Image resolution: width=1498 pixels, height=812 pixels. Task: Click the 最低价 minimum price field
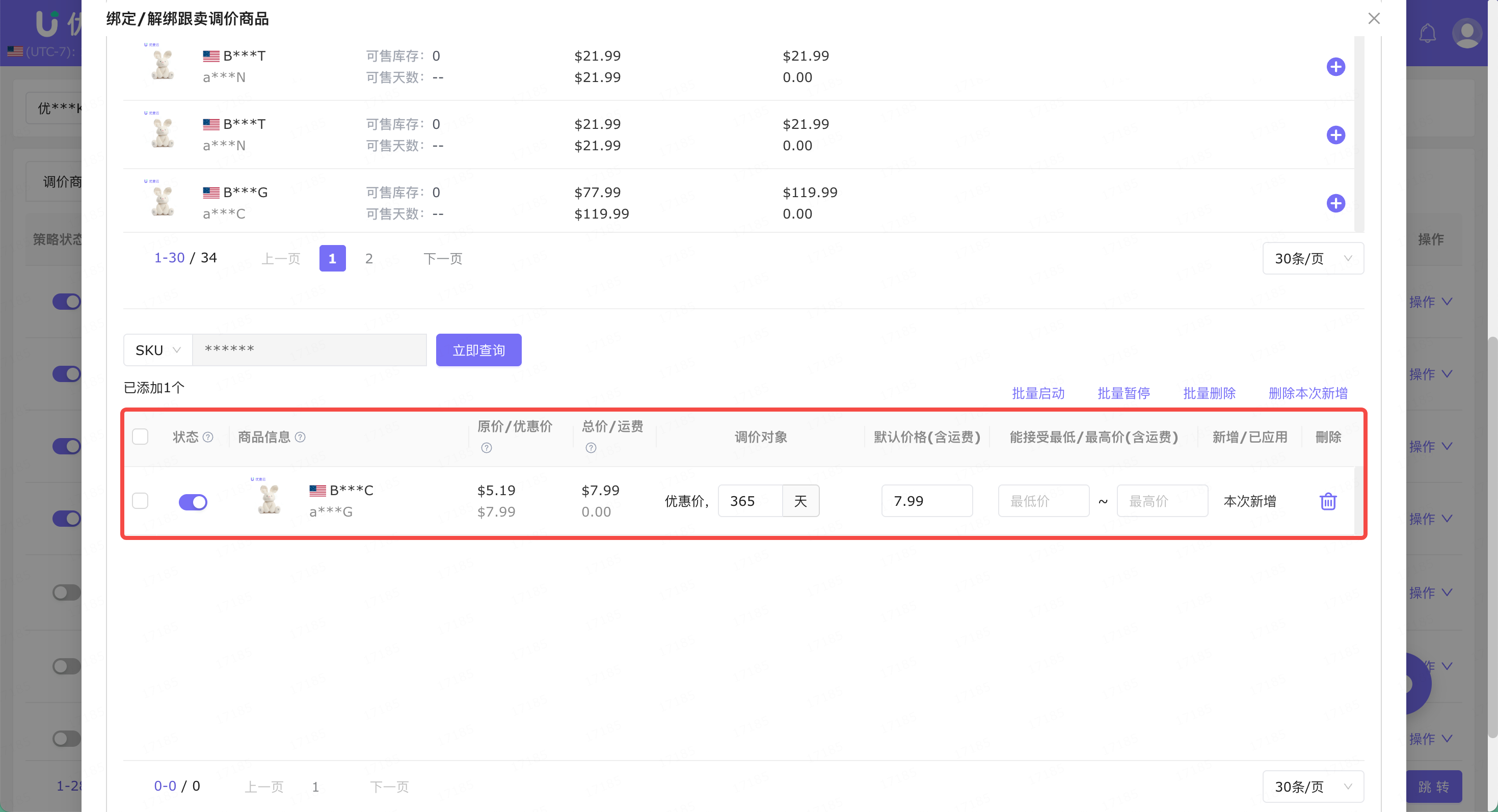1044,501
